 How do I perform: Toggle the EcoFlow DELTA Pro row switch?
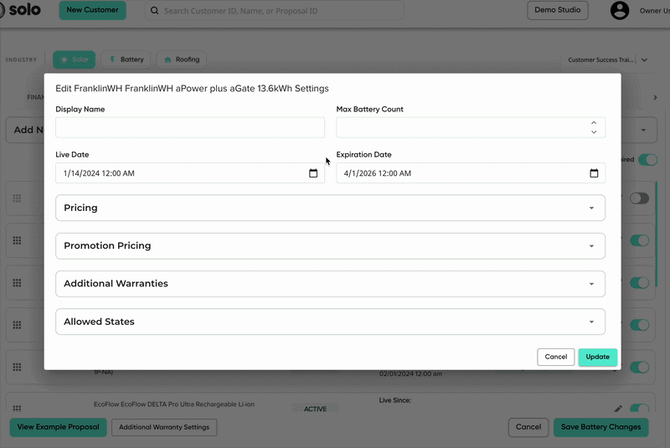pyautogui.click(x=639, y=409)
